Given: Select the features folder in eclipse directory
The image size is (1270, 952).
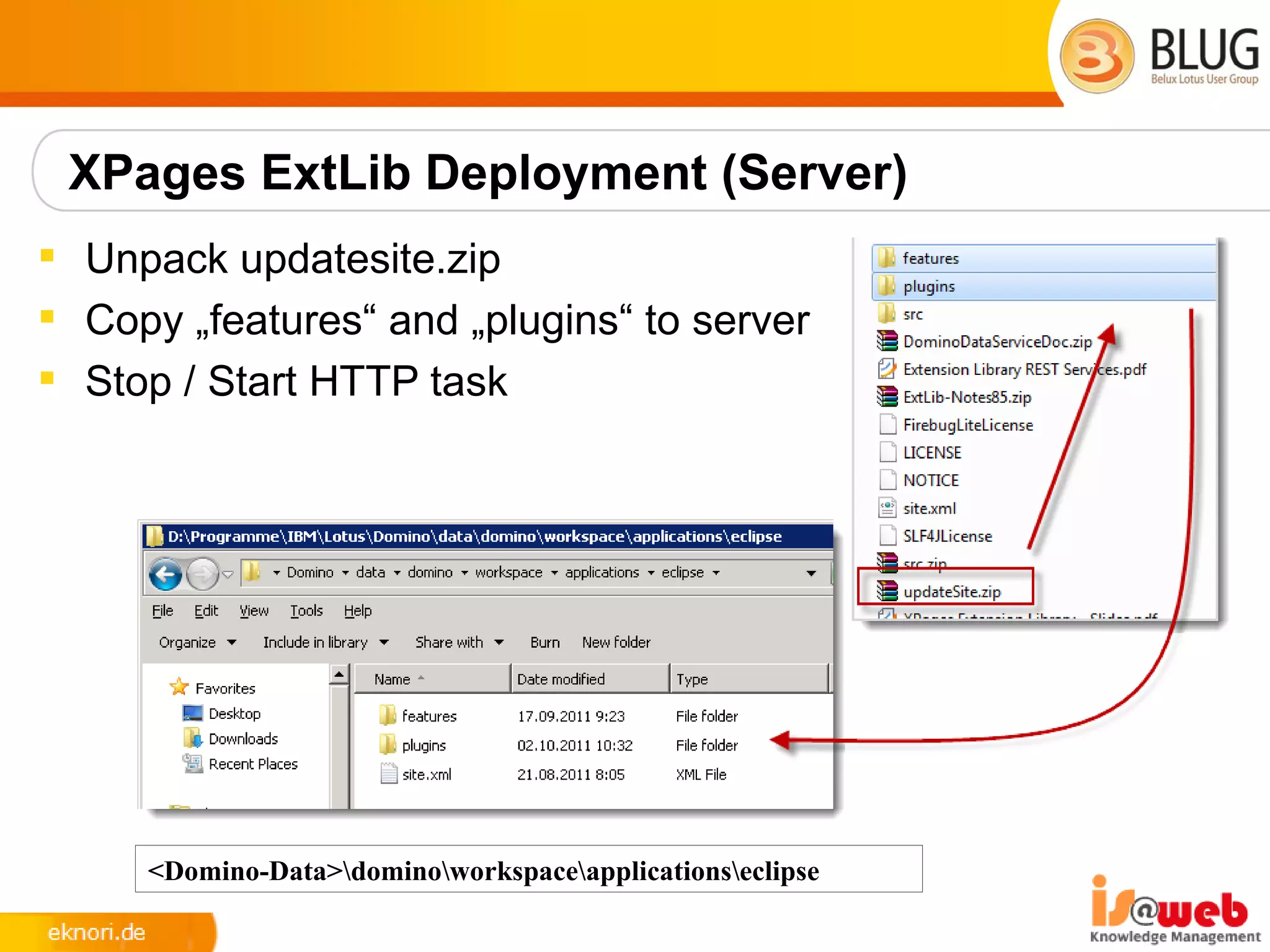Looking at the screenshot, I should pos(429,716).
